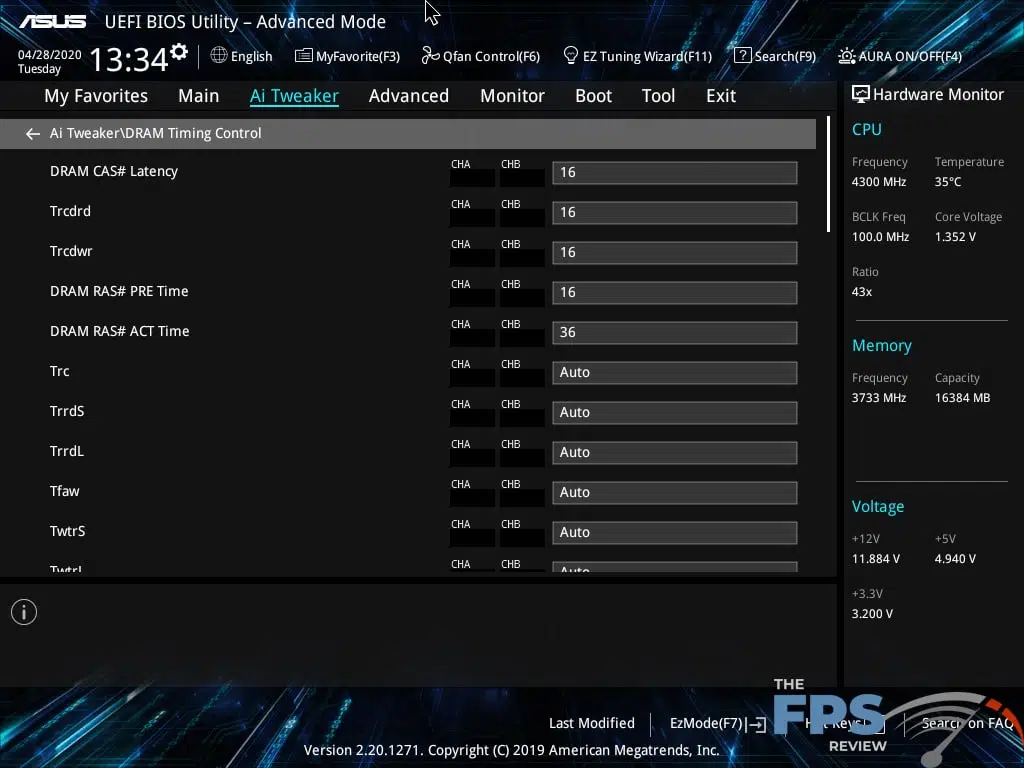
Task: Switch to the Monitor tab
Action: click(513, 96)
